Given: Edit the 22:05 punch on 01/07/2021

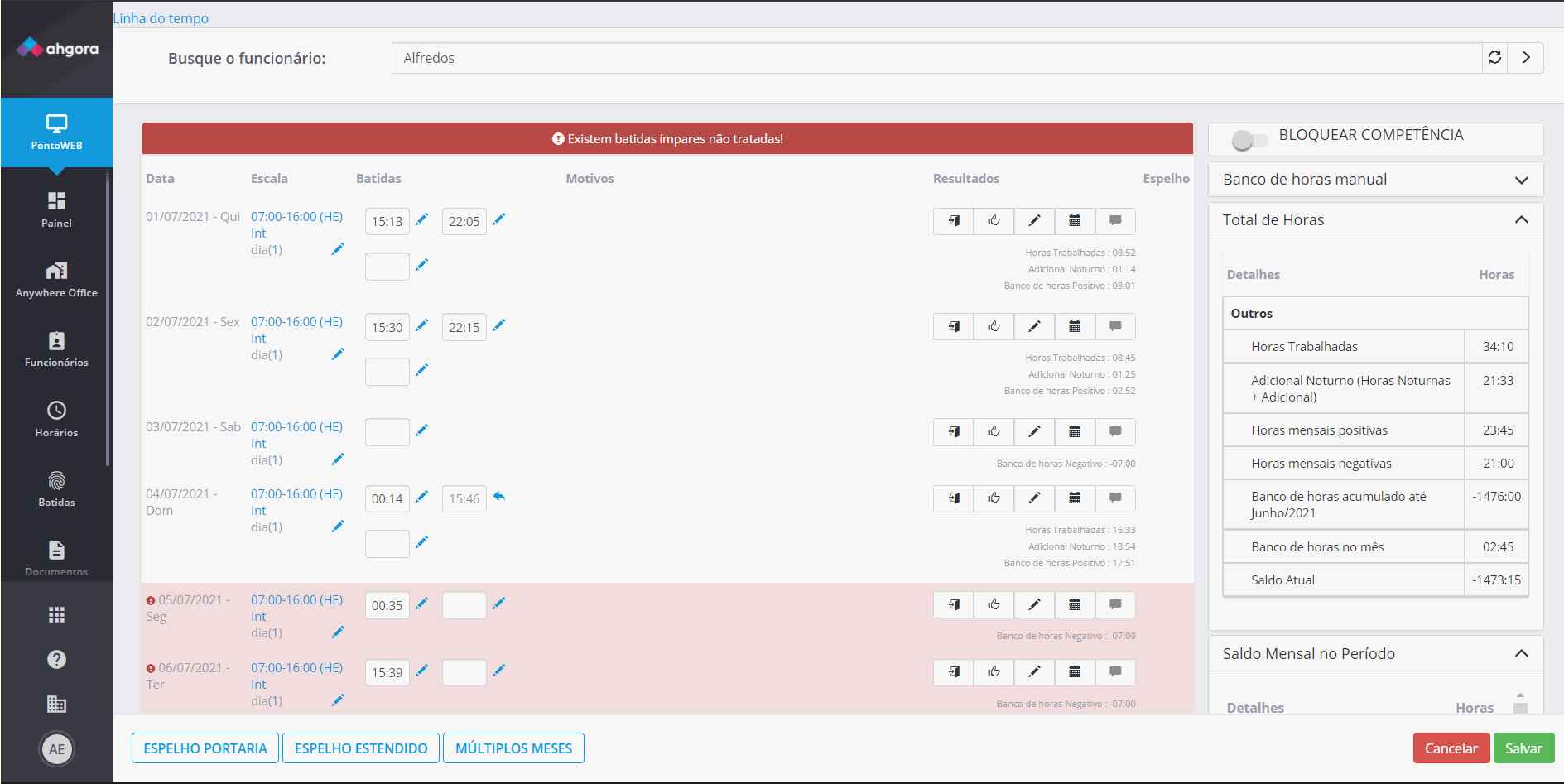Looking at the screenshot, I should (x=498, y=219).
